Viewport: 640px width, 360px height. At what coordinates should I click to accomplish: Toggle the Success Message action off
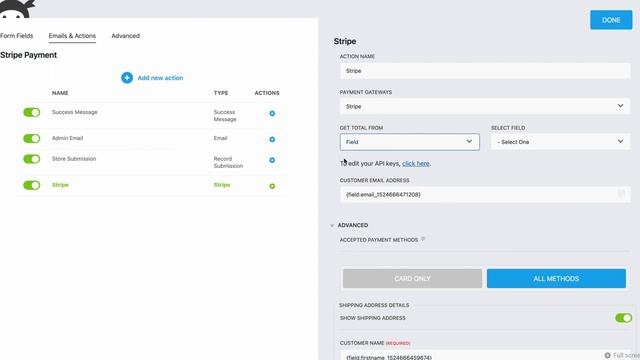[31, 112]
